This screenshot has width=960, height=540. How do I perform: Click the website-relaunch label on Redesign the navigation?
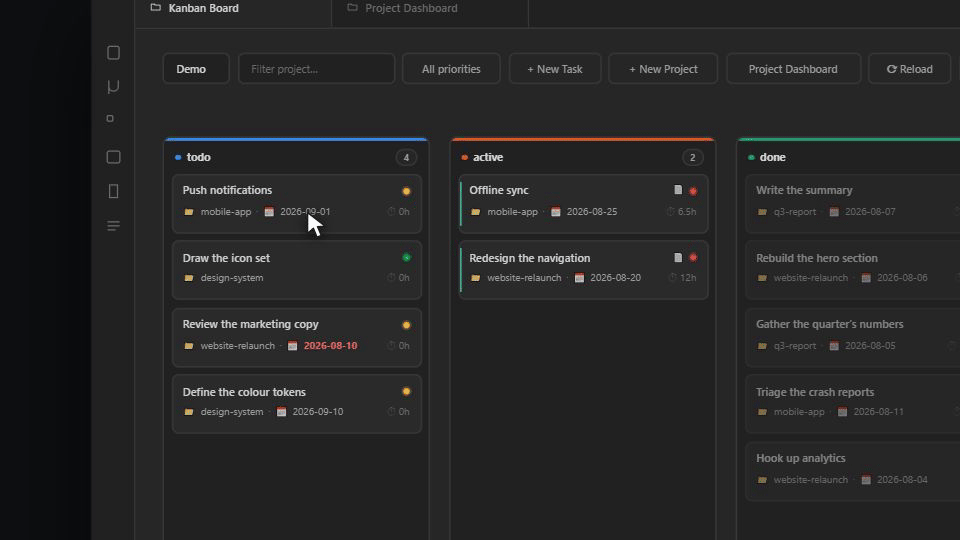(x=524, y=278)
